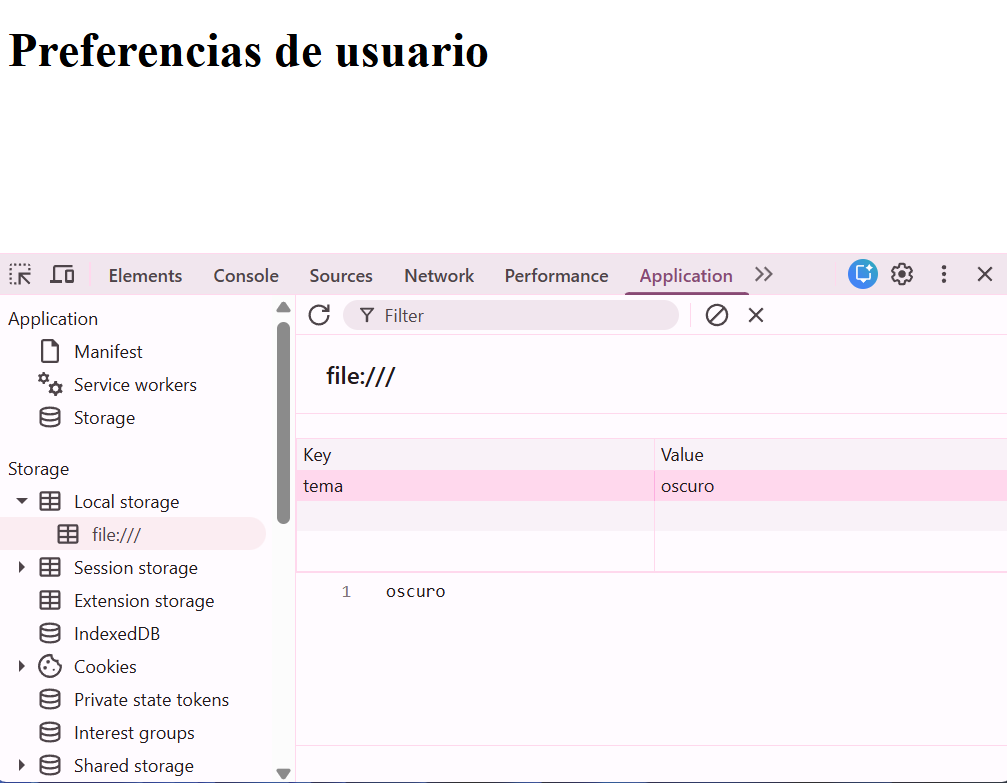Click sidebar scrollbar down arrow

283,773
